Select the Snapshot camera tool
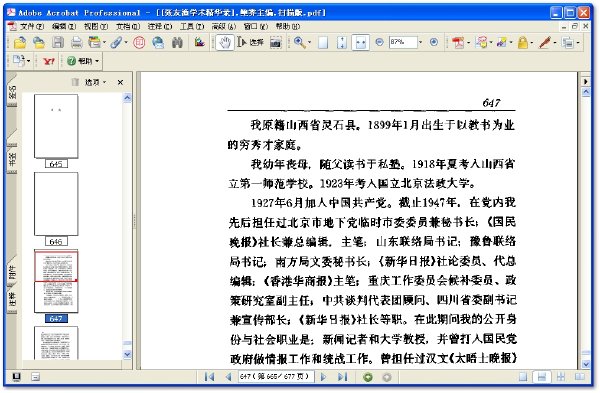 [x=276, y=42]
